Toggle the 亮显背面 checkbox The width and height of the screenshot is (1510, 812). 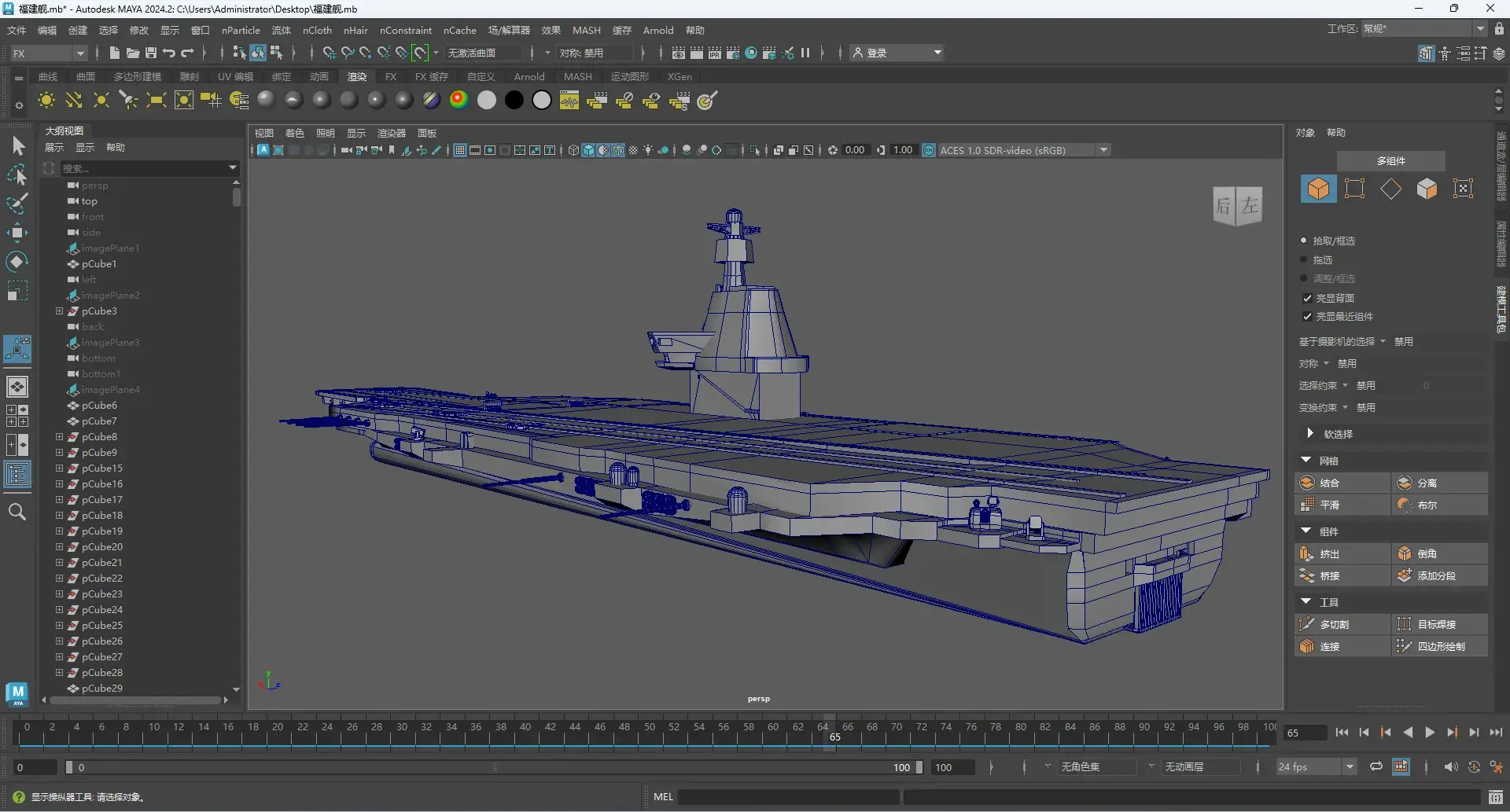[x=1307, y=299]
